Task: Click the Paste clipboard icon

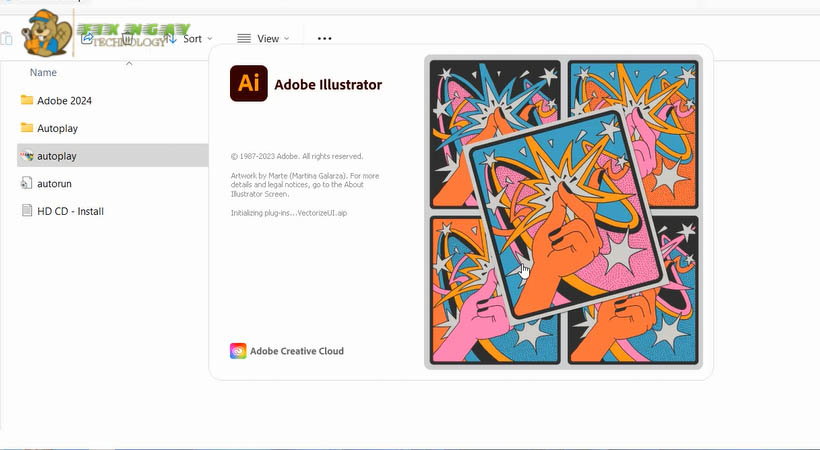Action: point(7,38)
